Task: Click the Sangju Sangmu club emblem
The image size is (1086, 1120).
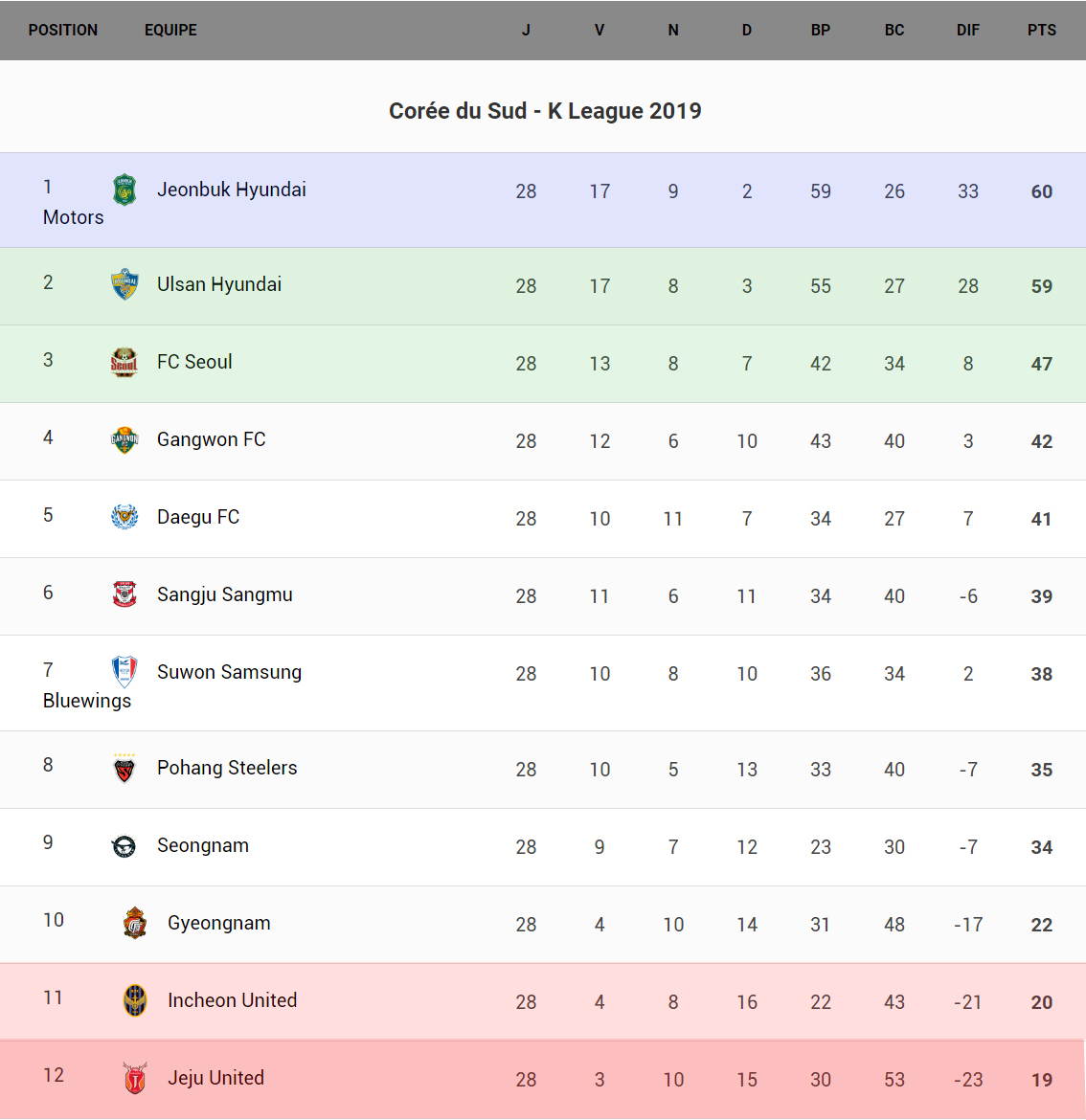Action: pos(124,594)
